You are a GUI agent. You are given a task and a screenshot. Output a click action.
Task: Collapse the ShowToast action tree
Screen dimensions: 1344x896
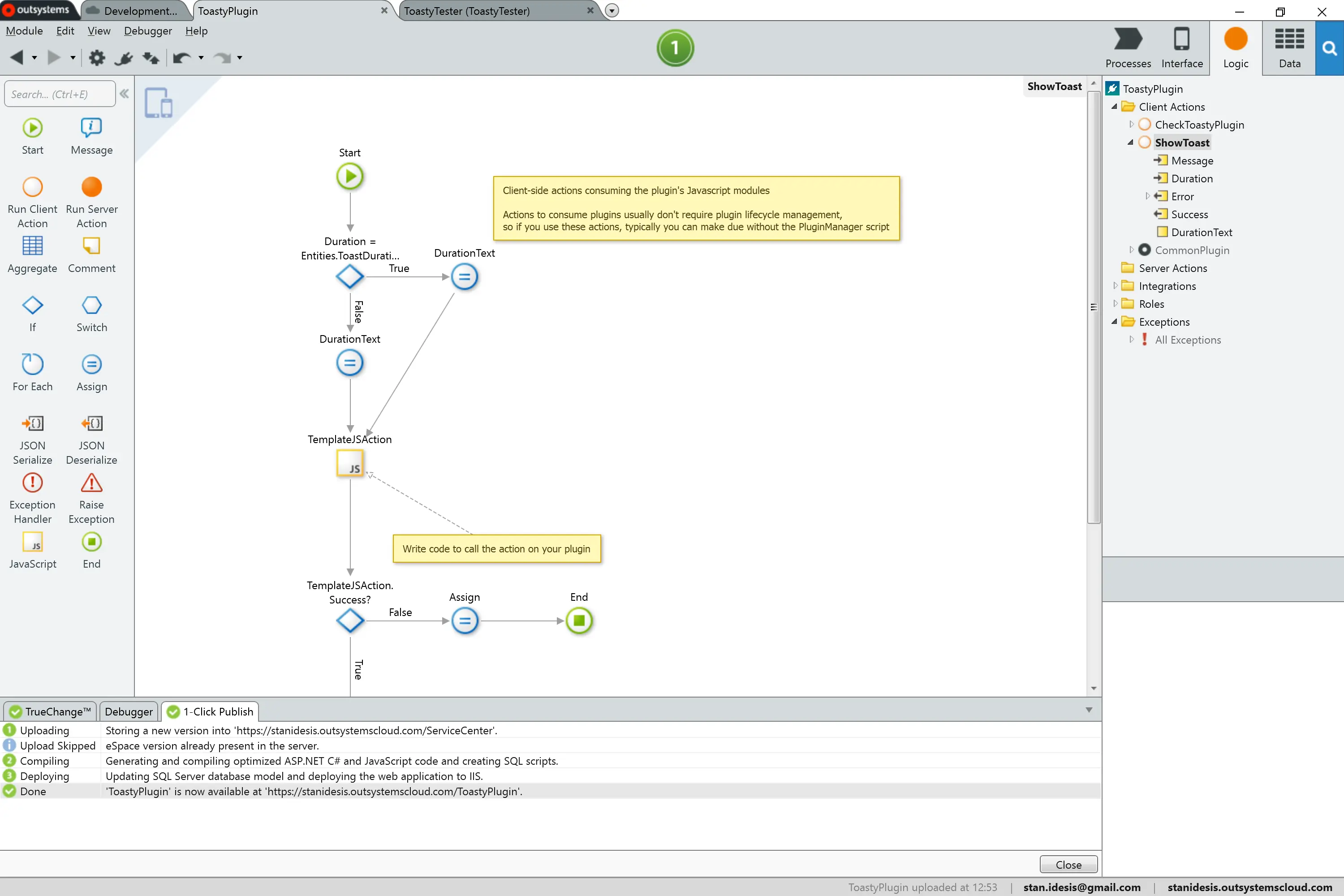1130,142
